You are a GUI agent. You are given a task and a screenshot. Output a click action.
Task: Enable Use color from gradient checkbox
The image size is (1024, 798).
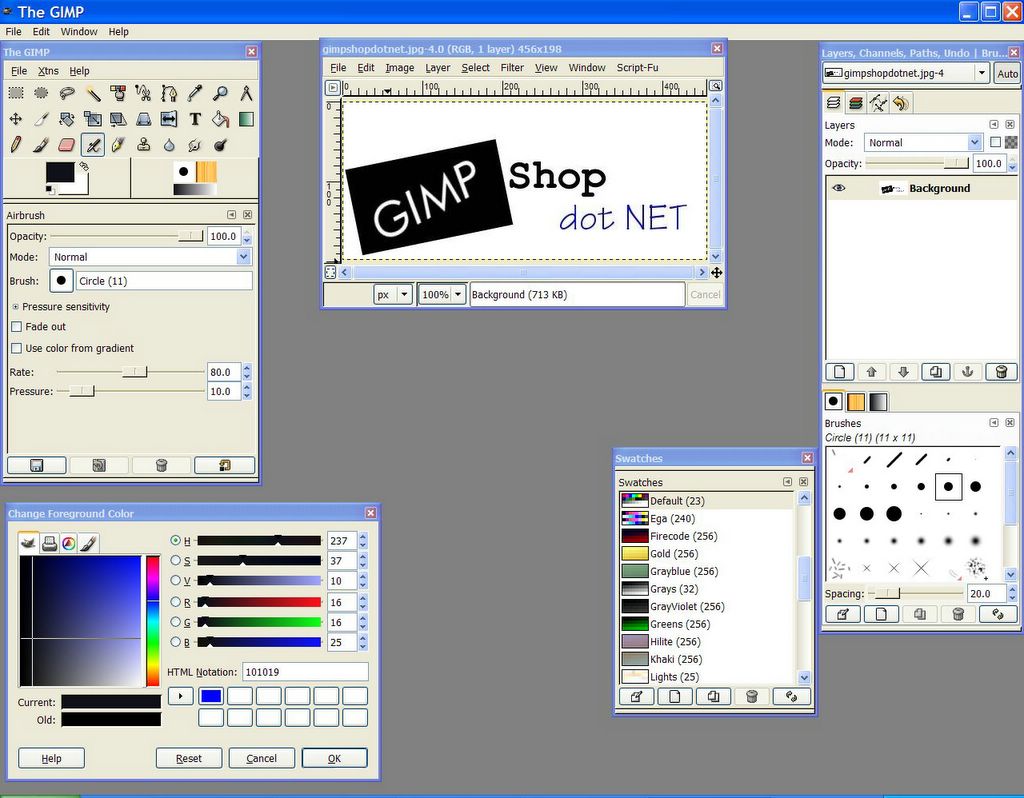17,348
